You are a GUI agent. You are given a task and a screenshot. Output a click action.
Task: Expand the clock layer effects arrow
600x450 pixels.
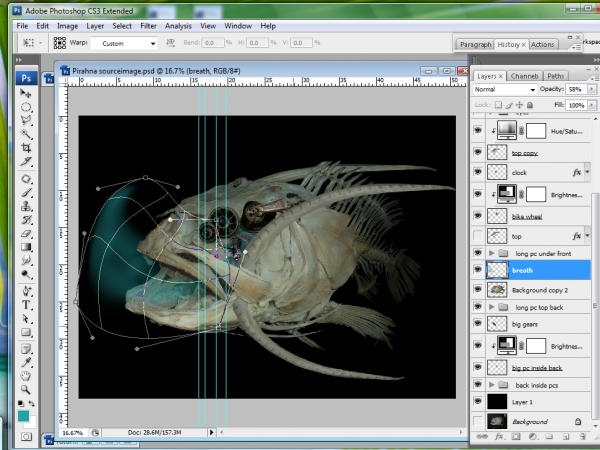587,172
